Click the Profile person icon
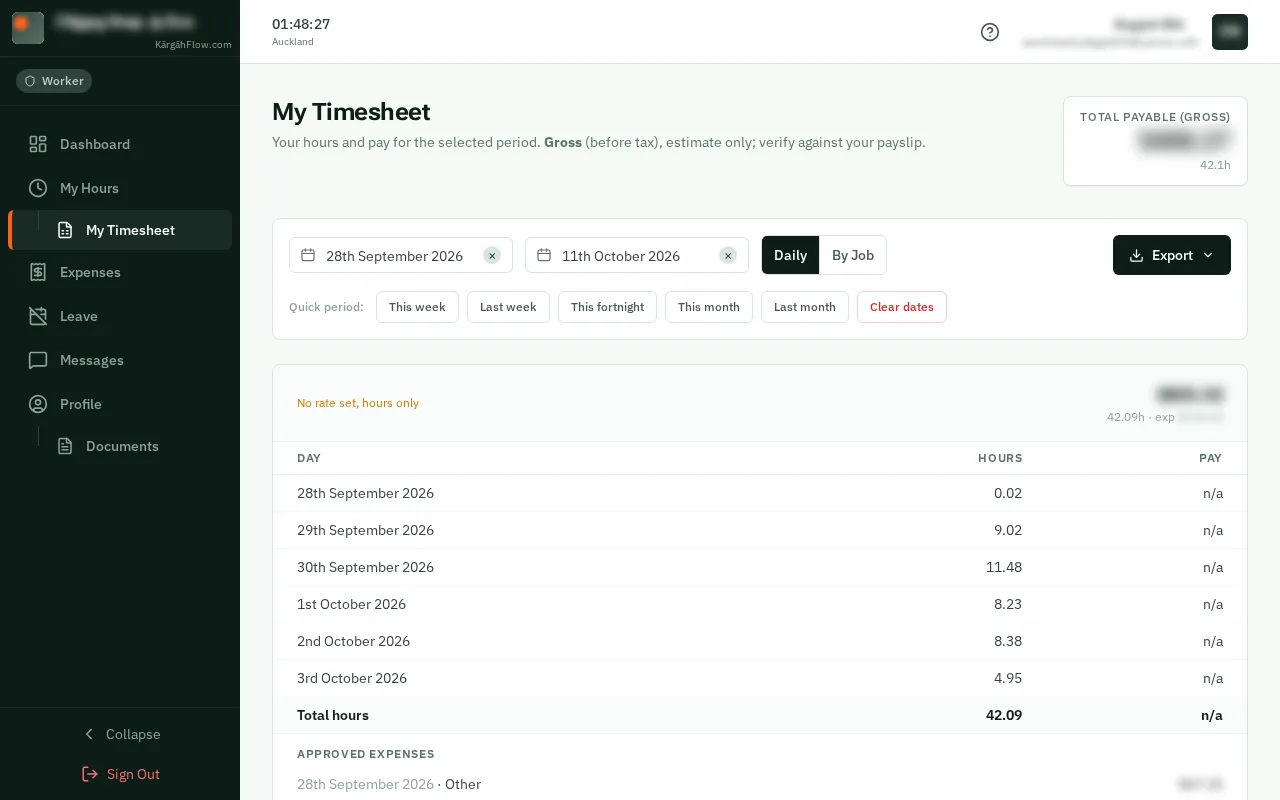Viewport: 1280px width, 800px height. coord(38,404)
